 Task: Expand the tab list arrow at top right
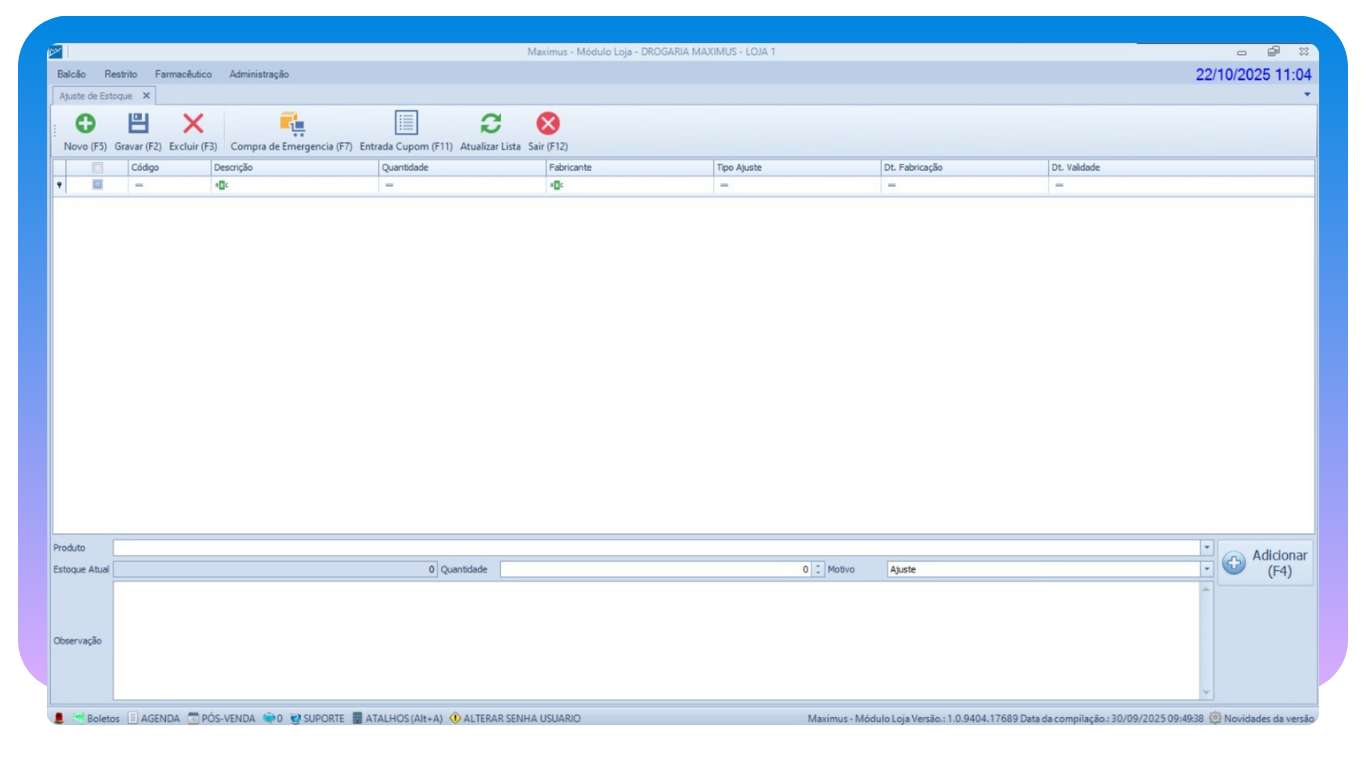[1307, 95]
